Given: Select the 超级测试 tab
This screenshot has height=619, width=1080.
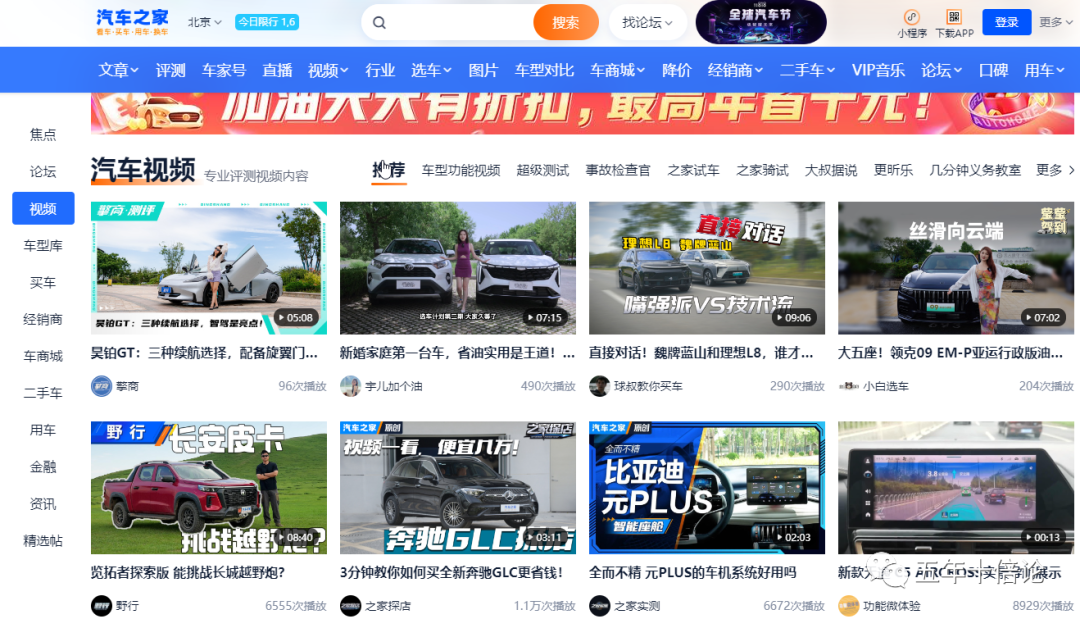Looking at the screenshot, I should pyautogui.click(x=543, y=170).
